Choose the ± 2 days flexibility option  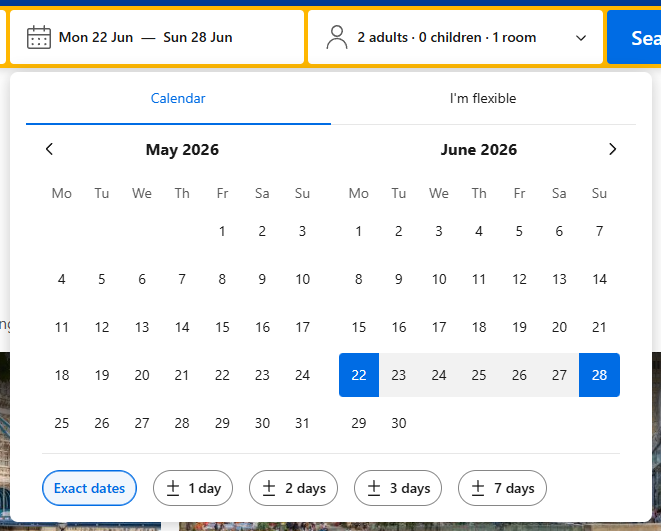(x=294, y=488)
